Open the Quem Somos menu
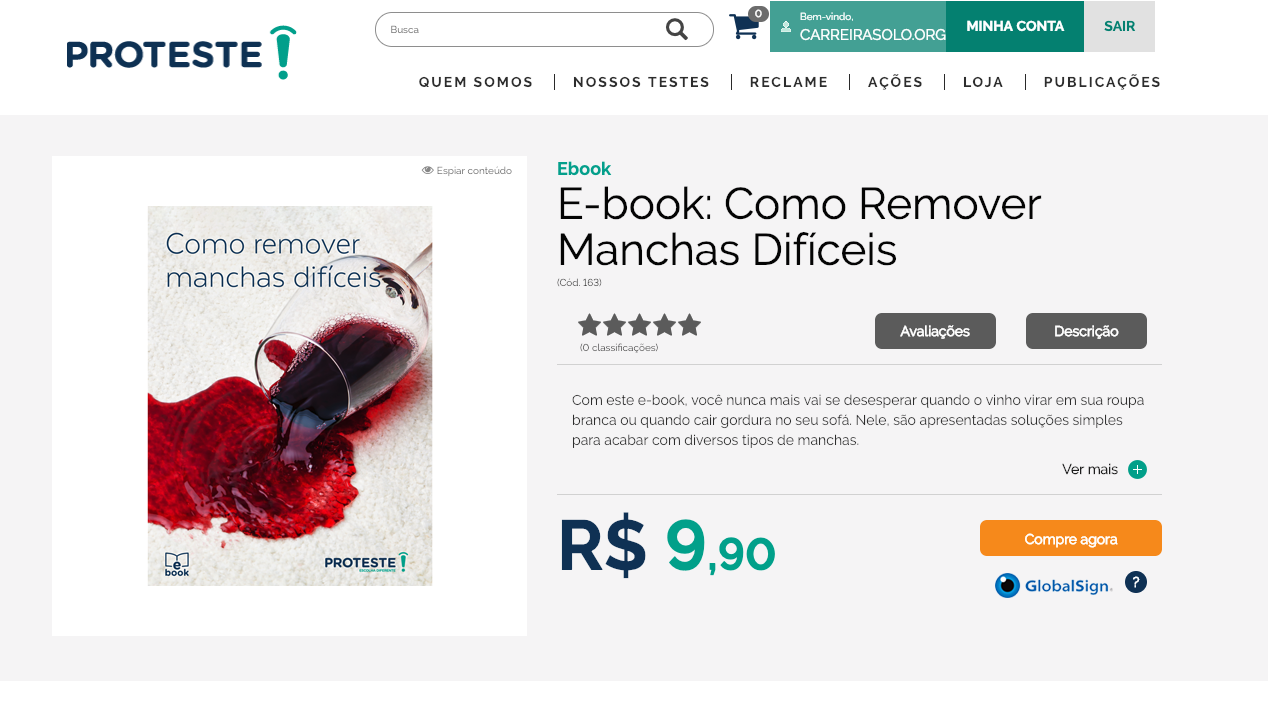Viewport: 1268px width, 710px height. point(476,82)
